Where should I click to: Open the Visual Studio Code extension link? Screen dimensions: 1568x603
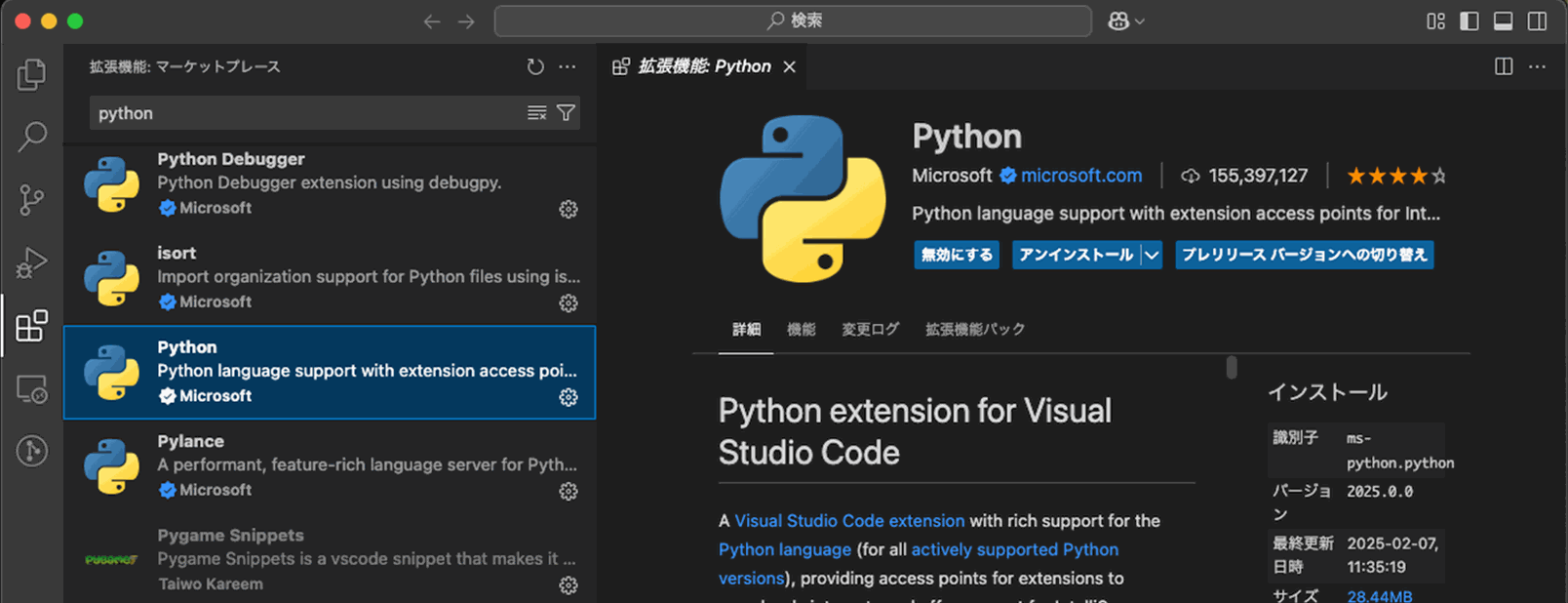(849, 521)
